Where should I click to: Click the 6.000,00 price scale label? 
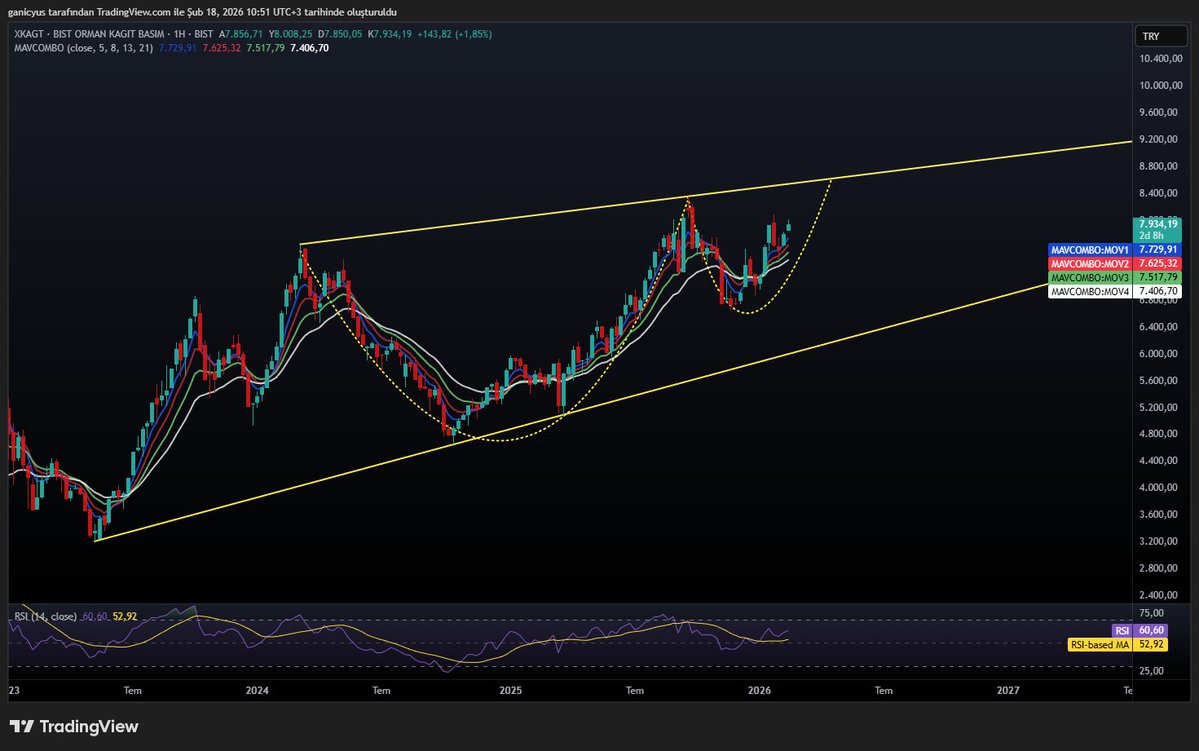pyautogui.click(x=1160, y=354)
